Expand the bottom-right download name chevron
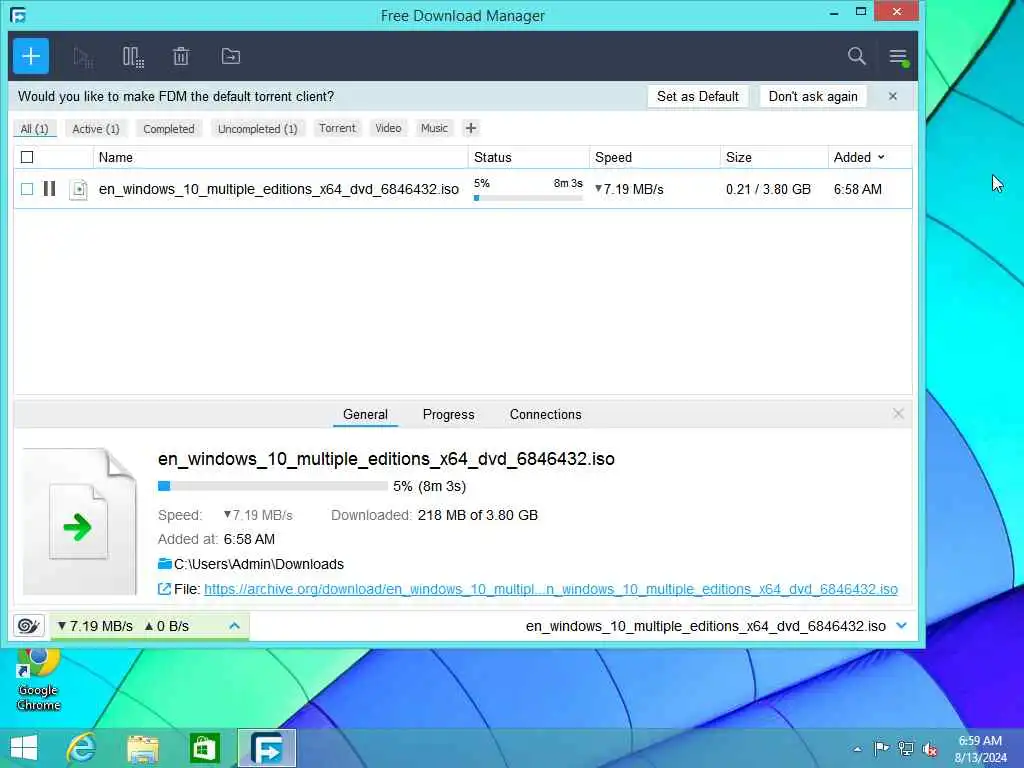 [x=902, y=626]
